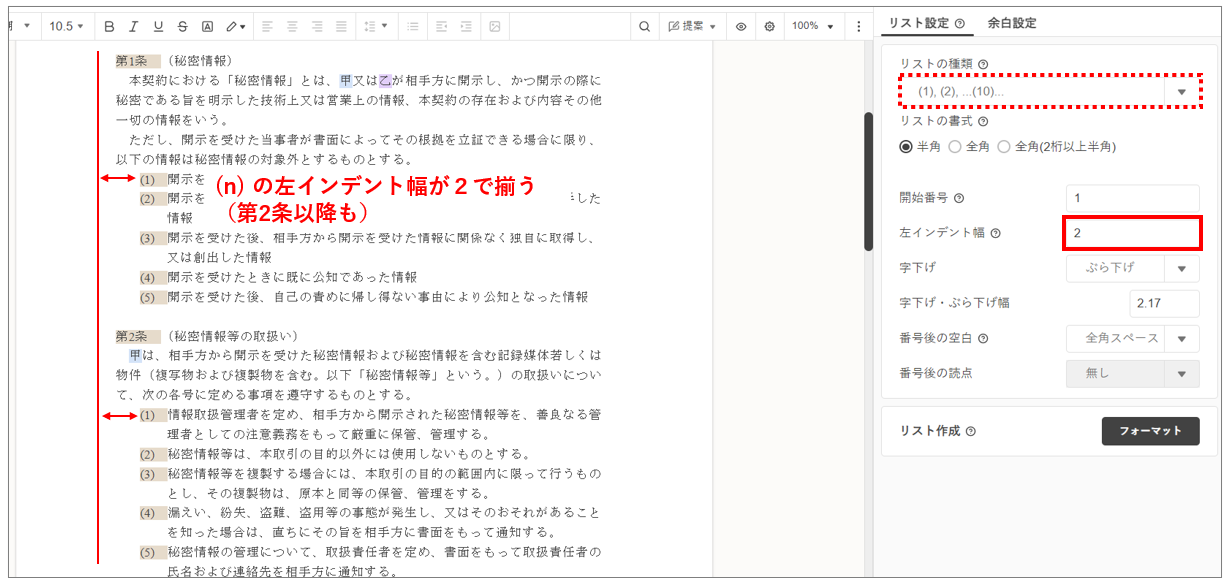Click the フォーマット button
Viewport: 1229px width, 578px height.
click(1150, 431)
